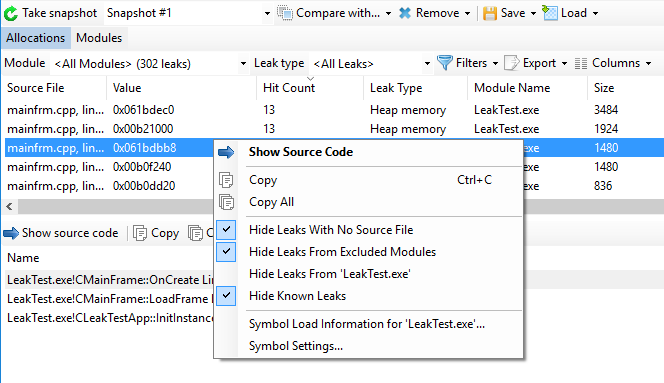Select the row with value 0x00b21000
This screenshot has width=664, height=383.
click(x=335, y=129)
